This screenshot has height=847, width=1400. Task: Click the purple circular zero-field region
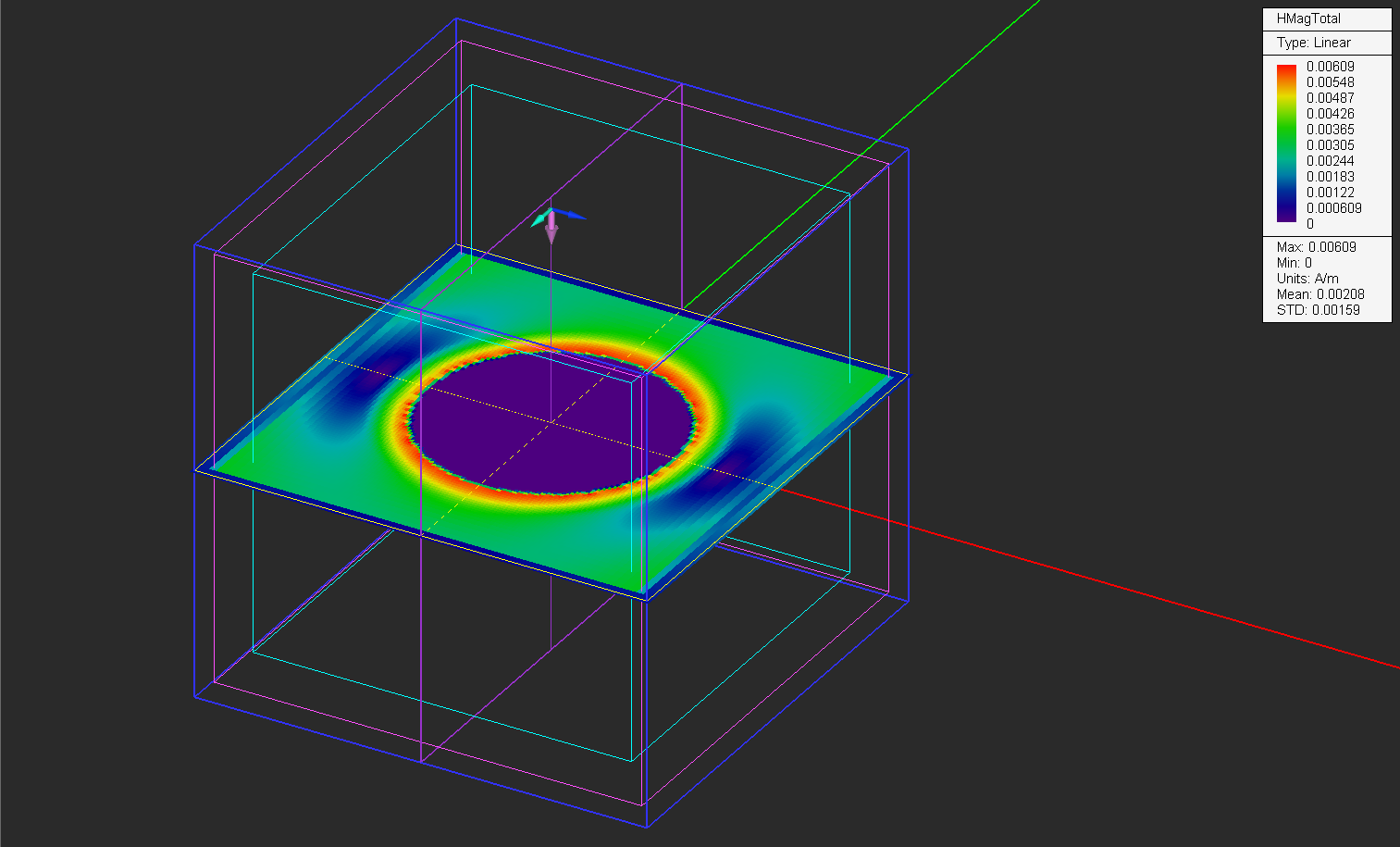552,421
